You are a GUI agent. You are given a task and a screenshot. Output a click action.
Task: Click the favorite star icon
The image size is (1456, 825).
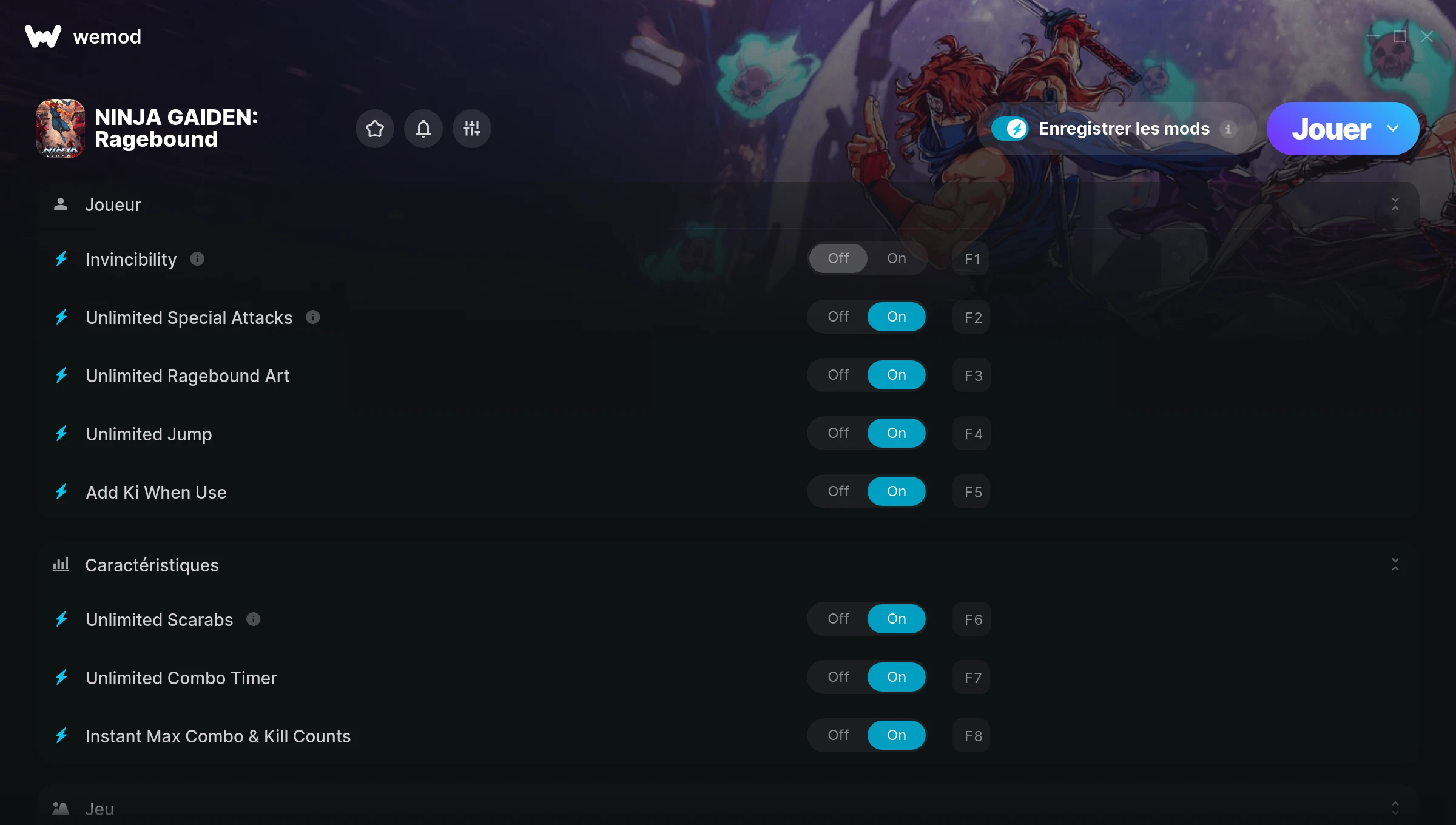click(375, 129)
